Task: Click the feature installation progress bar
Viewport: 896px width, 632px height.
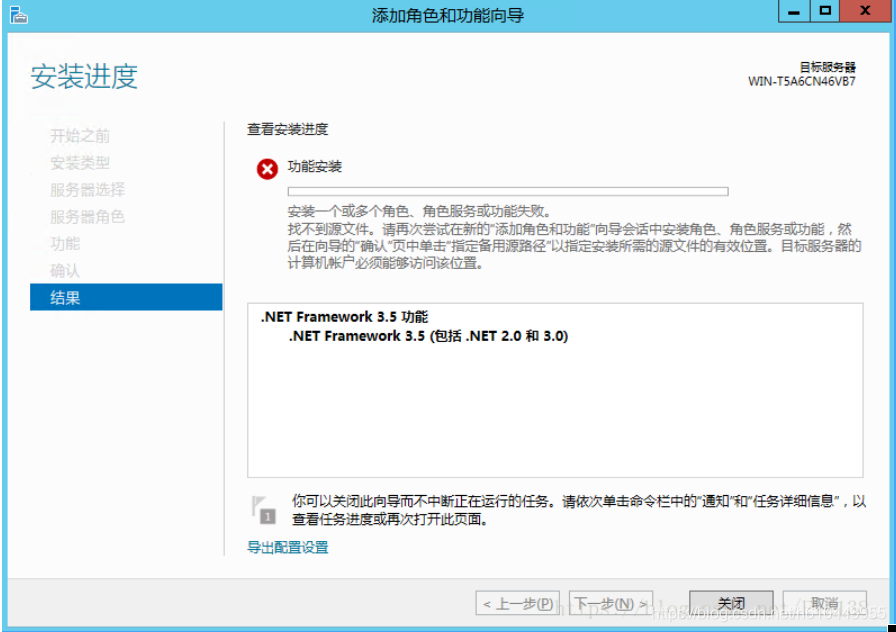Action: click(x=508, y=191)
